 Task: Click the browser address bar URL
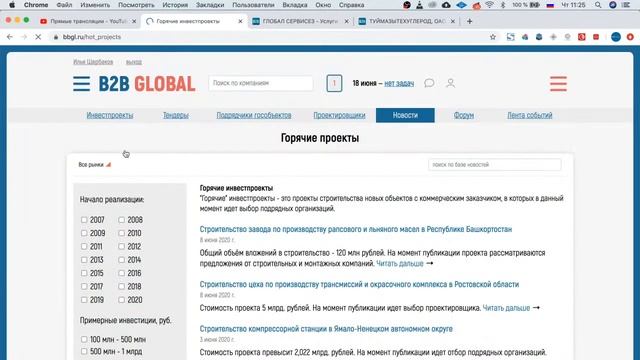point(92,37)
